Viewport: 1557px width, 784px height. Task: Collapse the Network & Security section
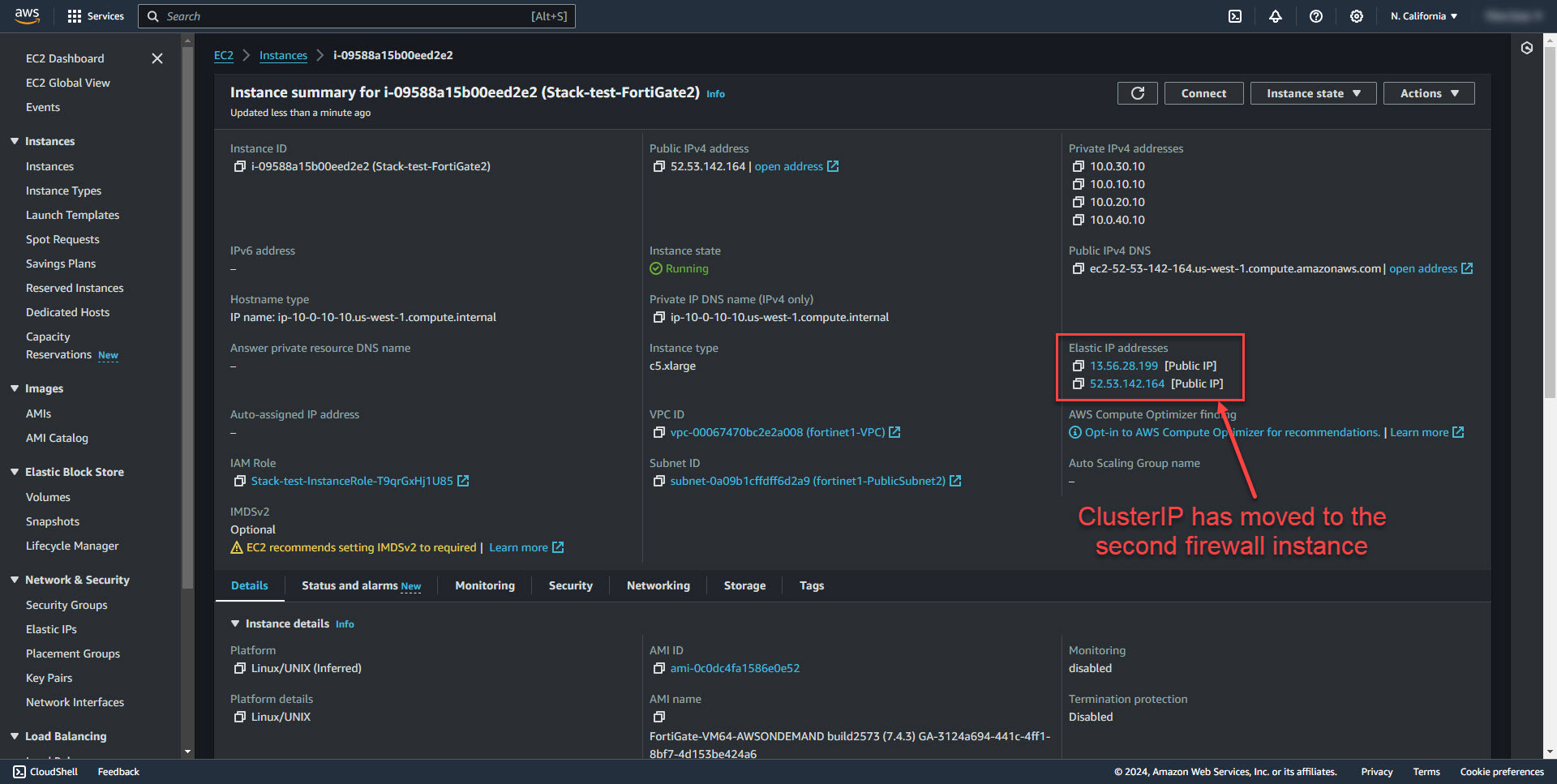point(15,580)
